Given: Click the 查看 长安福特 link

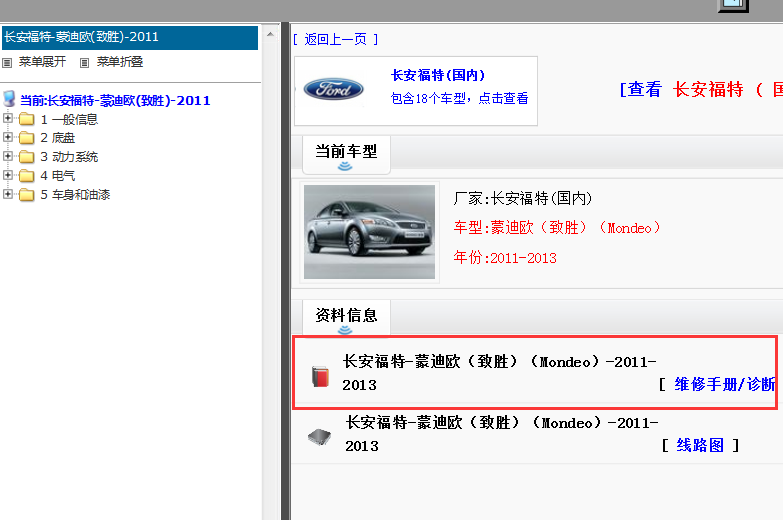Looking at the screenshot, I should (701, 89).
